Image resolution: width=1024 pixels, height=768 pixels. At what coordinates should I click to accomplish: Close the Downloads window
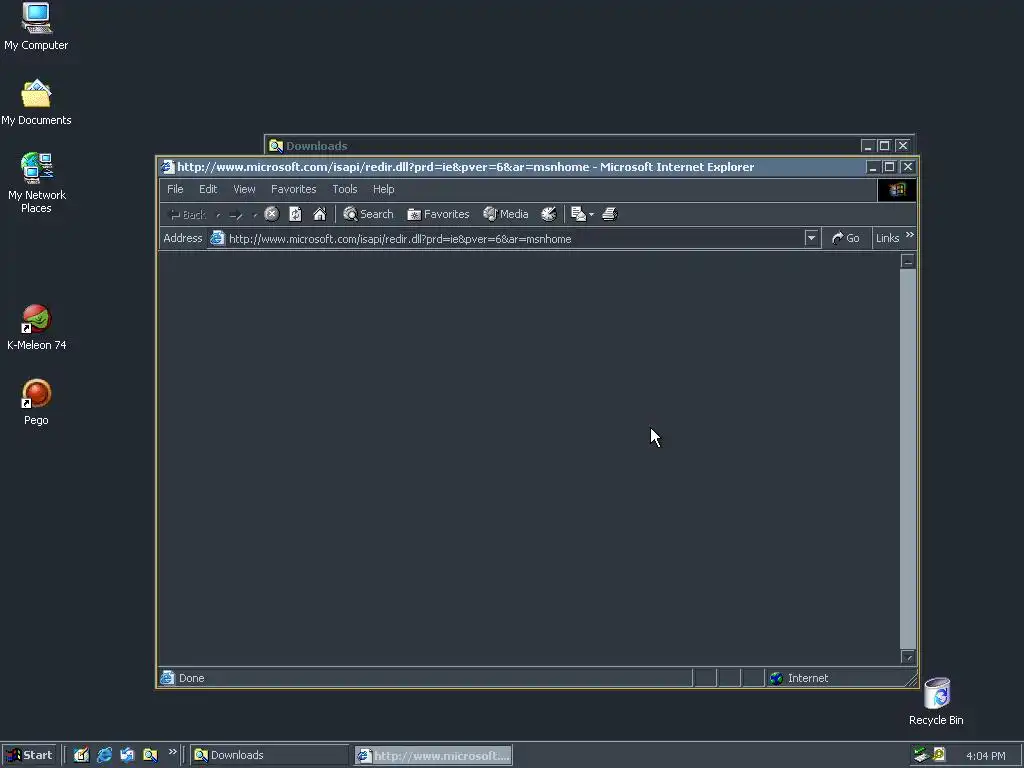903,146
